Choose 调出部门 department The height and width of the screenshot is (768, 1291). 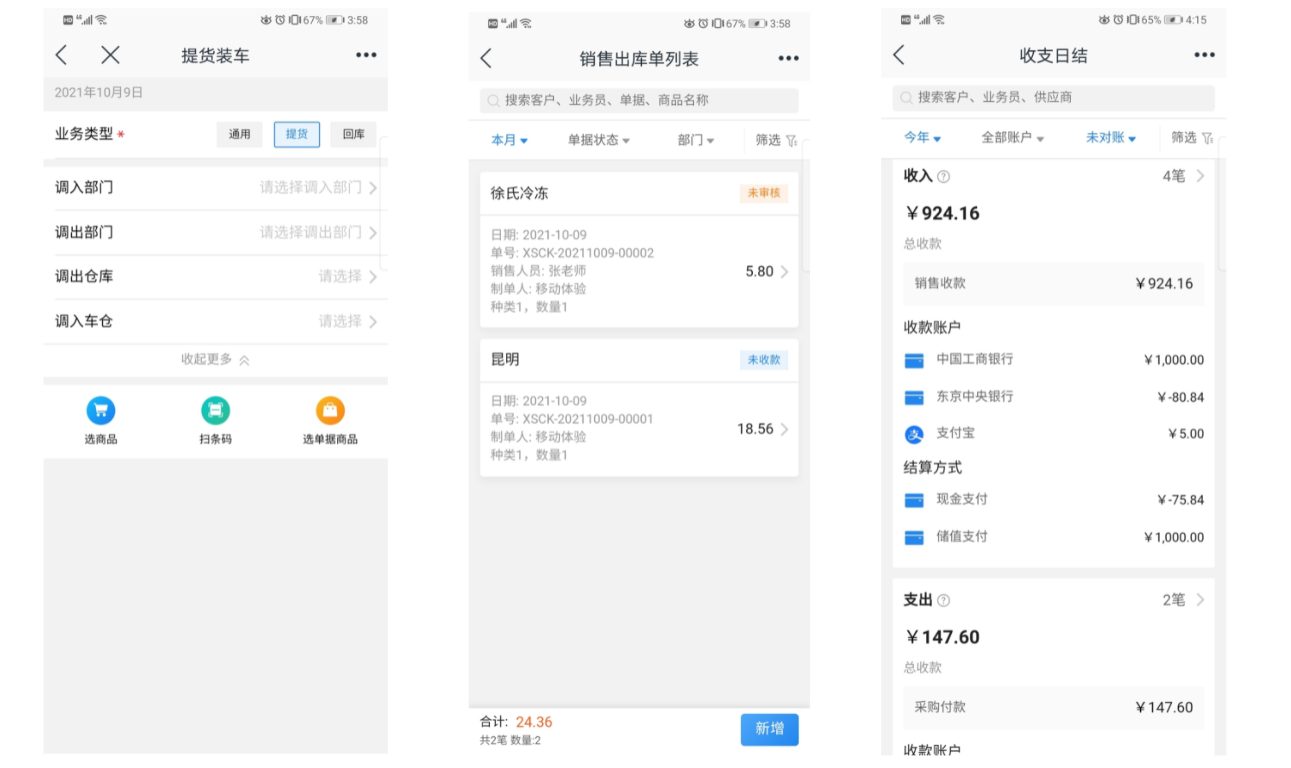point(216,233)
